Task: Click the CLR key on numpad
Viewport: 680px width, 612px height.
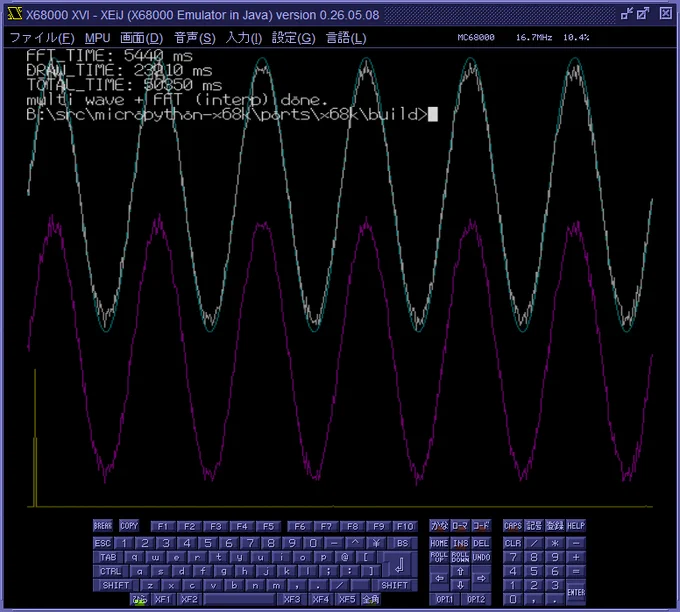Action: click(x=513, y=543)
